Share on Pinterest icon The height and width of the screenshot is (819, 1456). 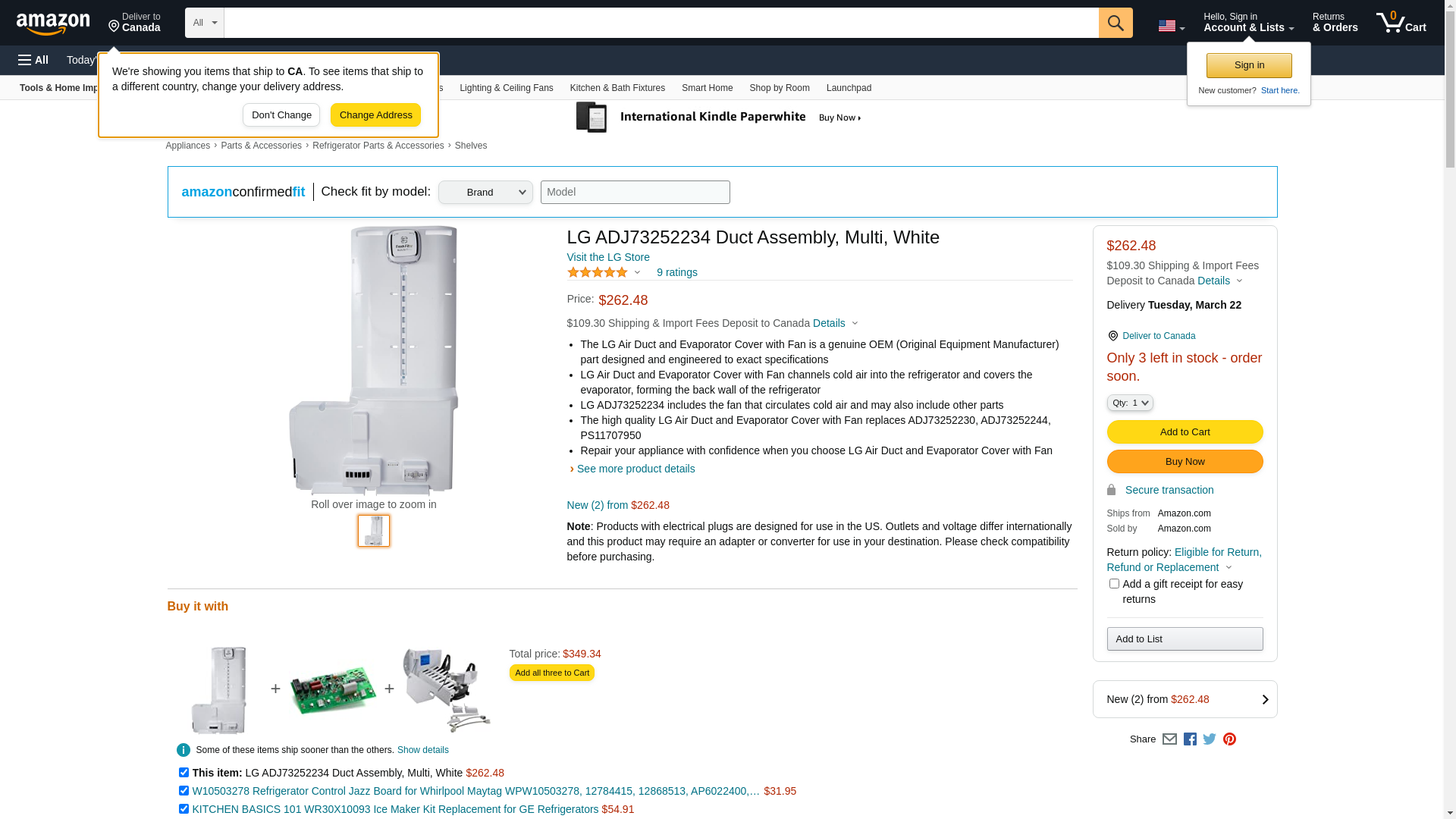click(1229, 739)
